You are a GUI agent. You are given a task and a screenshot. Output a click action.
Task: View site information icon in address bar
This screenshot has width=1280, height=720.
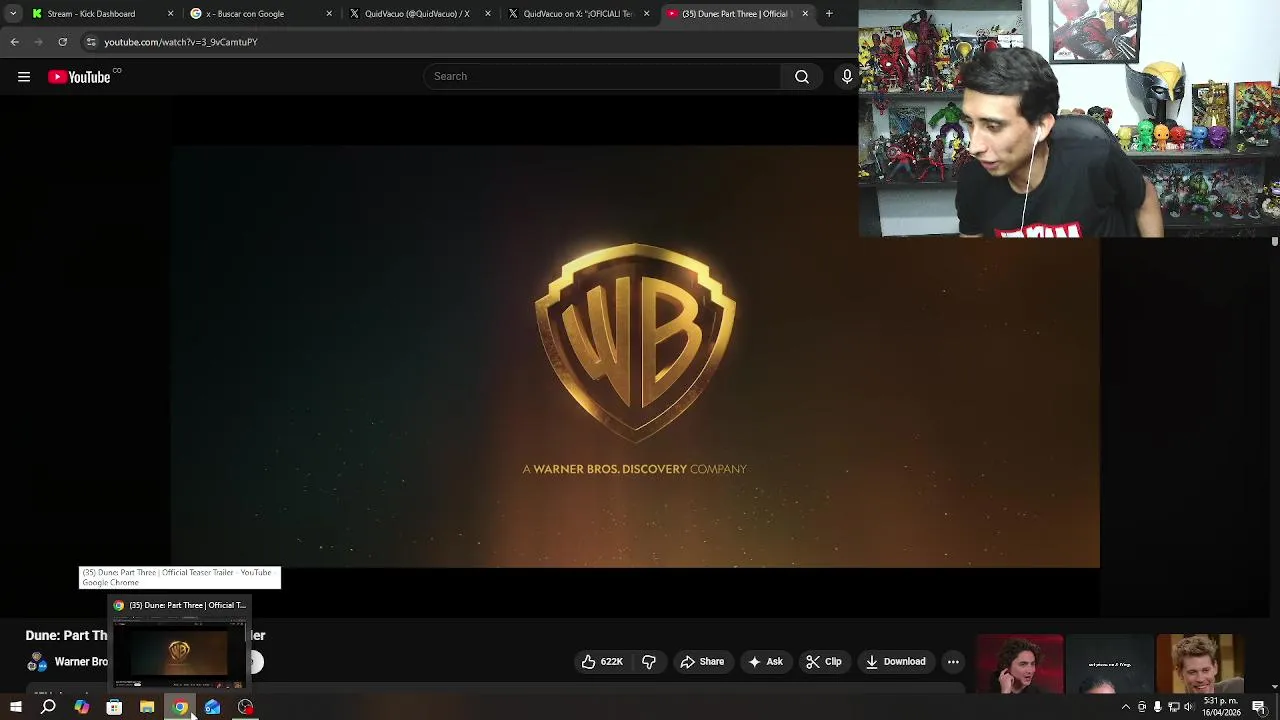coord(91,42)
